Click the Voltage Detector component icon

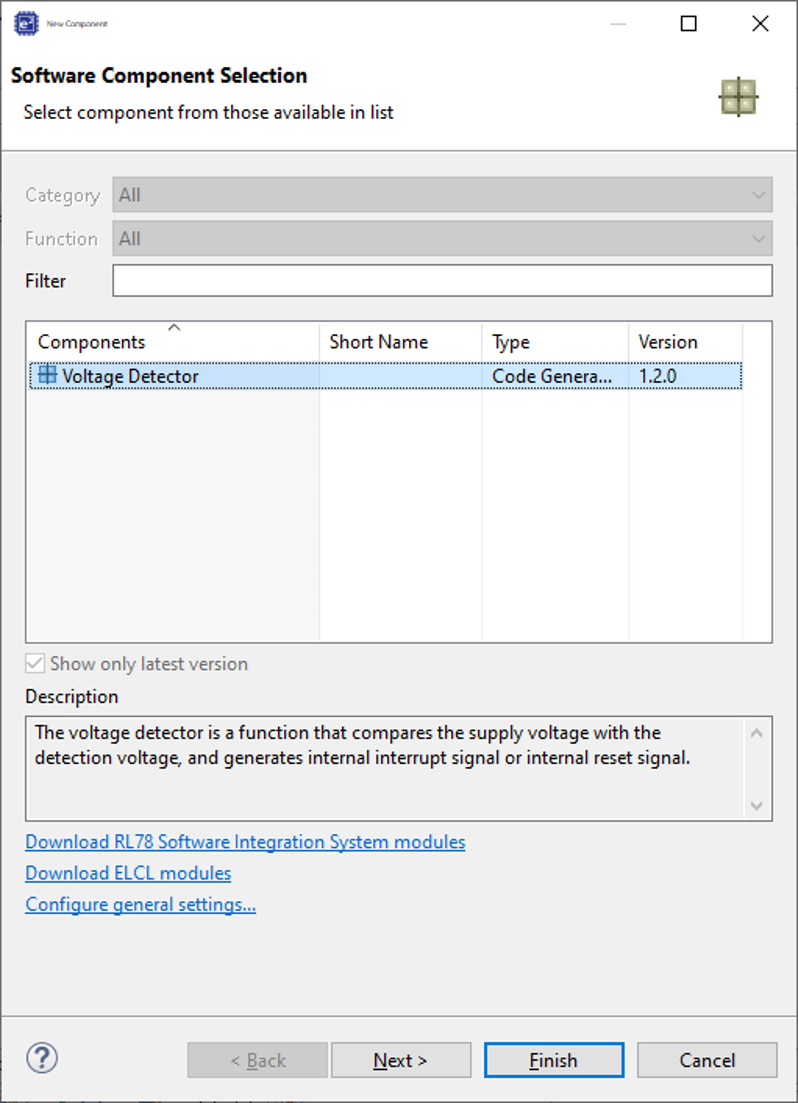pos(47,375)
